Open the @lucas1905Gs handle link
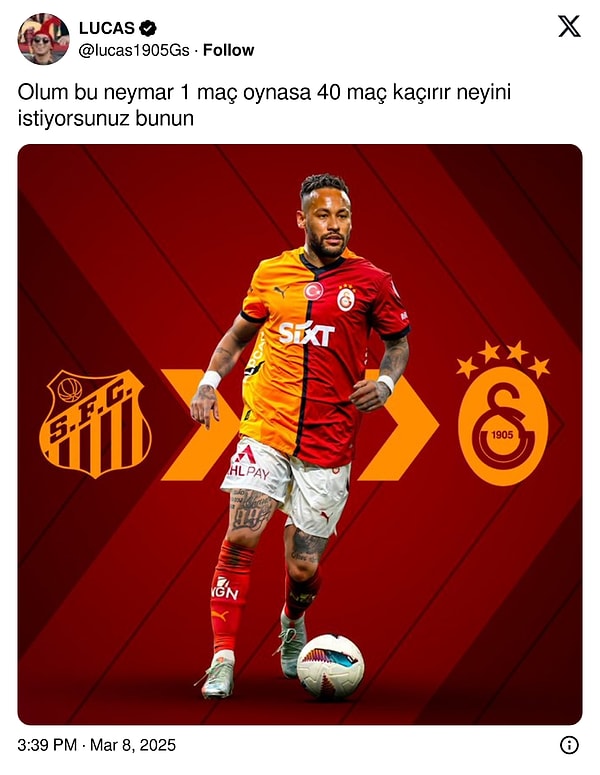The image size is (600, 775). 134,50
